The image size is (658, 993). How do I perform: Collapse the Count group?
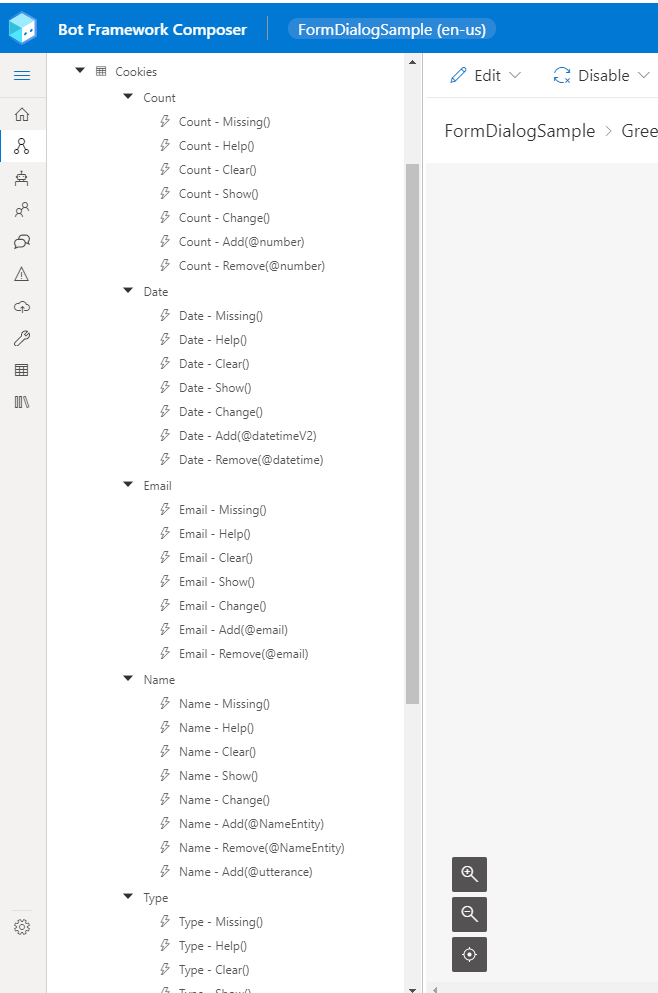pyautogui.click(x=128, y=97)
